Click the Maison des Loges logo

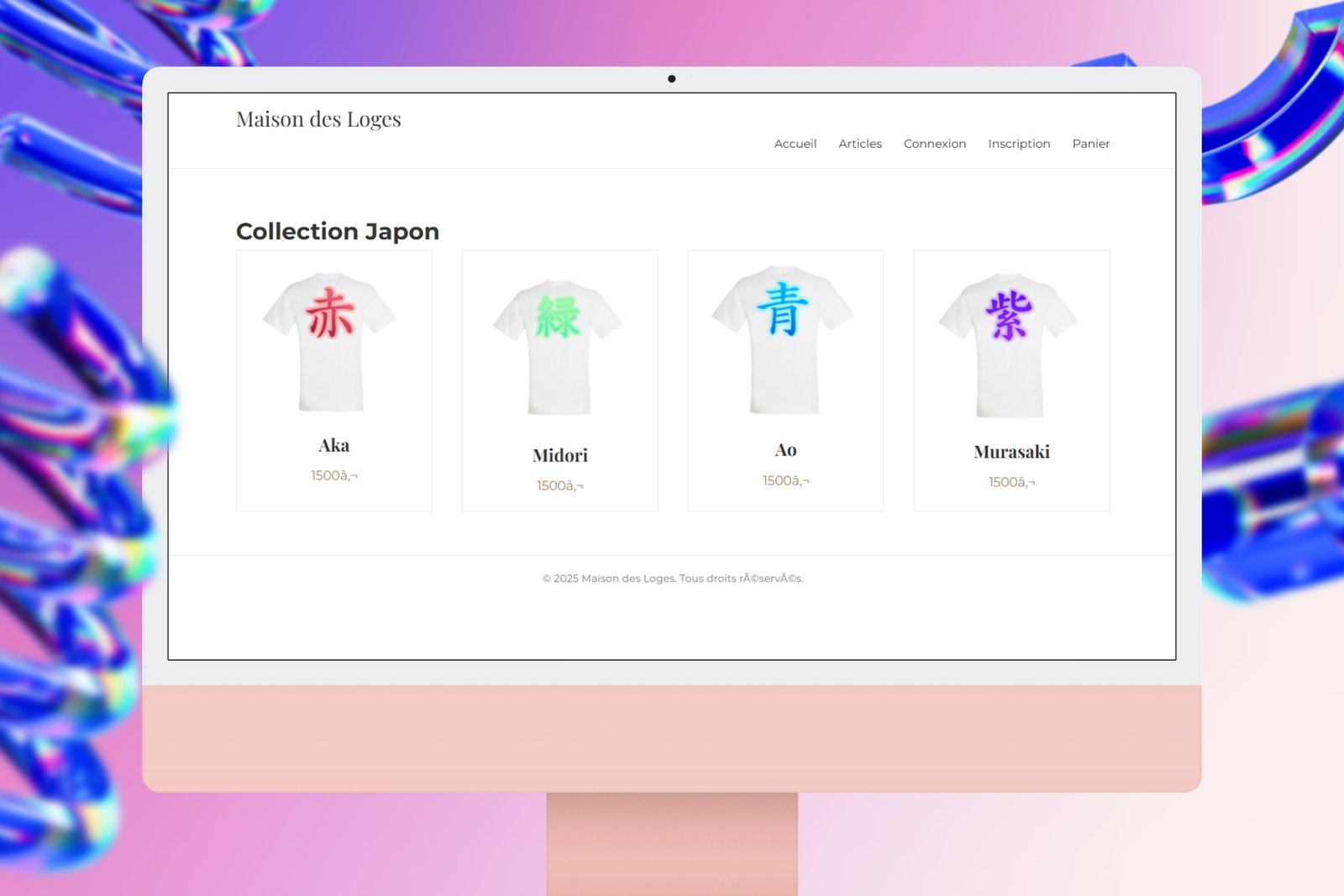319,118
